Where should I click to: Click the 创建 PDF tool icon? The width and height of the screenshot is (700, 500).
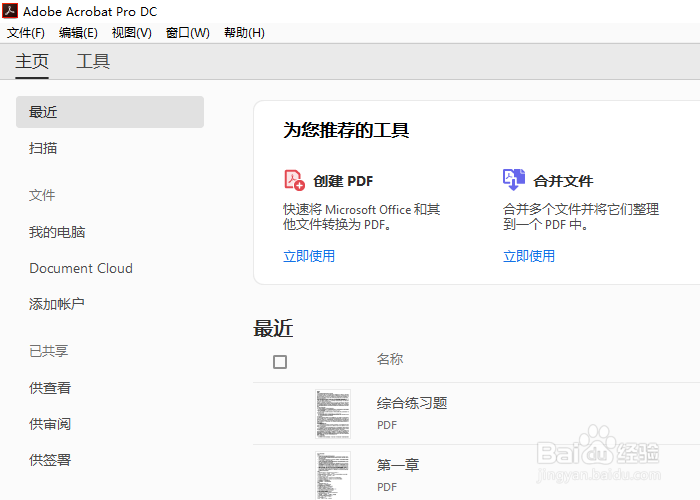(295, 180)
